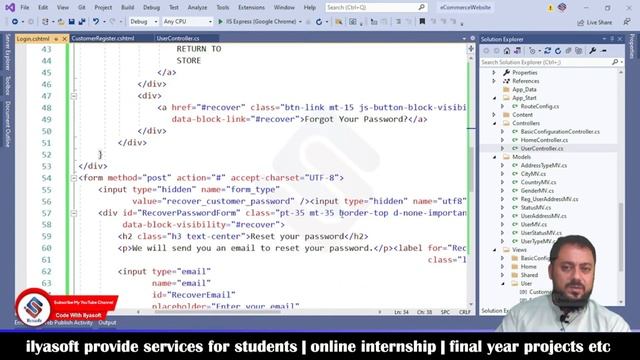640x360 pixels.
Task: Click the Navigate Backward toolbar icon
Action: click(x=15, y=22)
